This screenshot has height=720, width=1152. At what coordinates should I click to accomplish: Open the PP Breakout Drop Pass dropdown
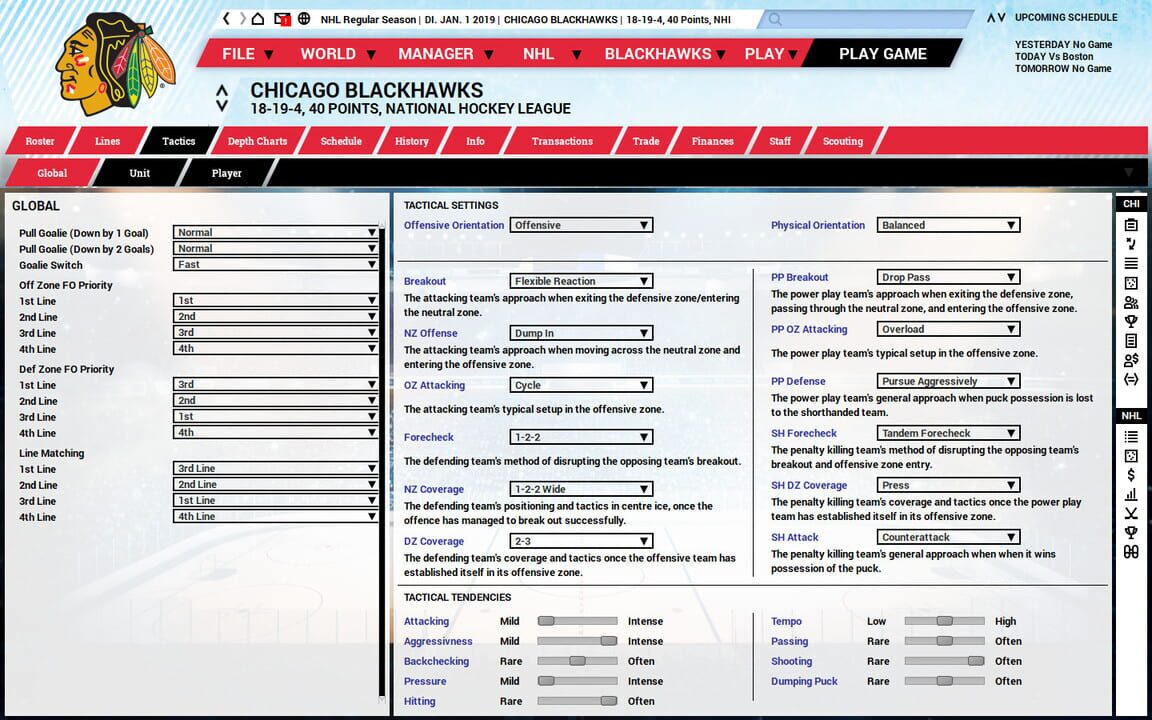[x=948, y=277]
